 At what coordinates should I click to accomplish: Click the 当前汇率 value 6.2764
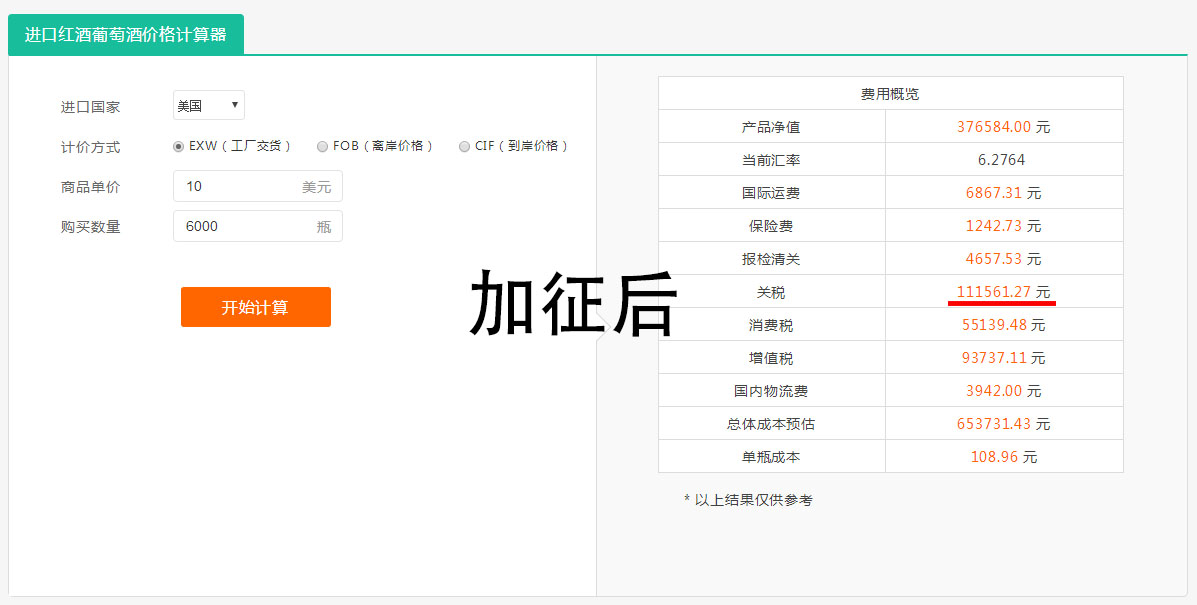1001,160
